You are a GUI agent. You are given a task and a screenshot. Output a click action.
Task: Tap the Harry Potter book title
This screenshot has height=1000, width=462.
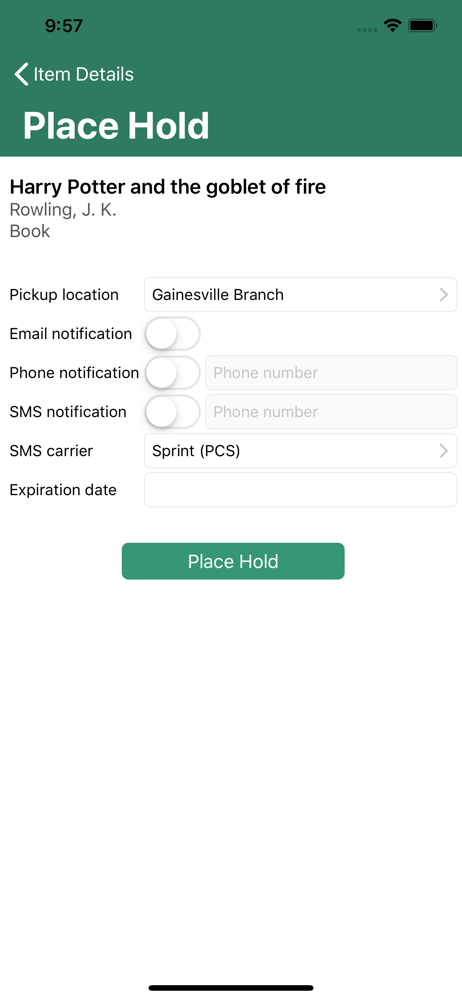168,187
